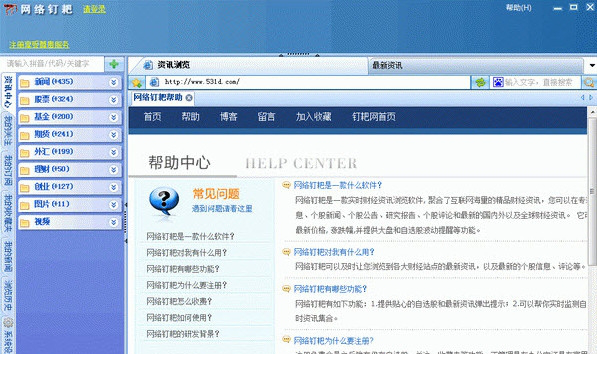597x368 pixels.
Task: Select the 浏览历史 side tab
Action: coord(8,296)
